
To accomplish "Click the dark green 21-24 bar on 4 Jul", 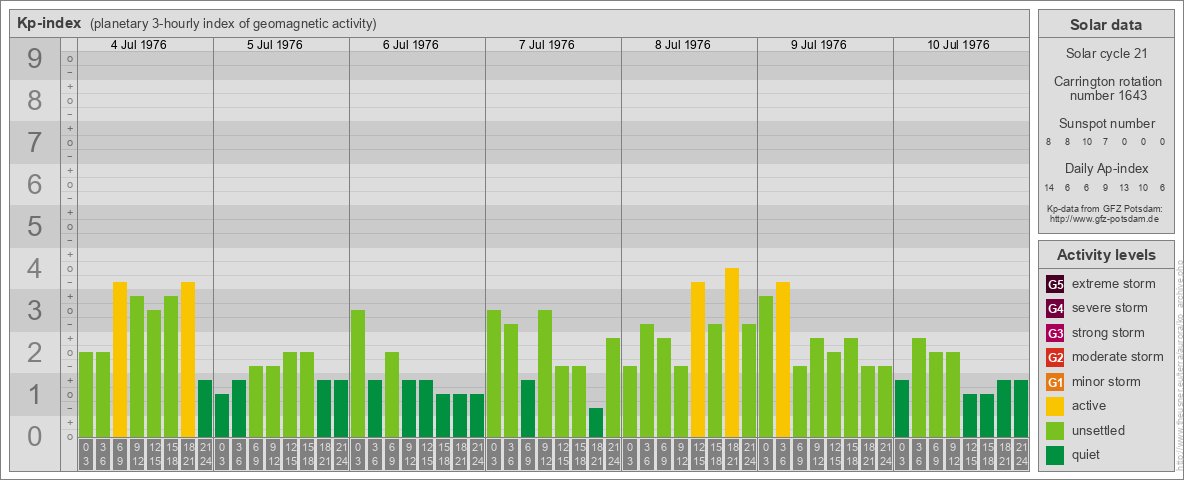I will tap(205, 408).
